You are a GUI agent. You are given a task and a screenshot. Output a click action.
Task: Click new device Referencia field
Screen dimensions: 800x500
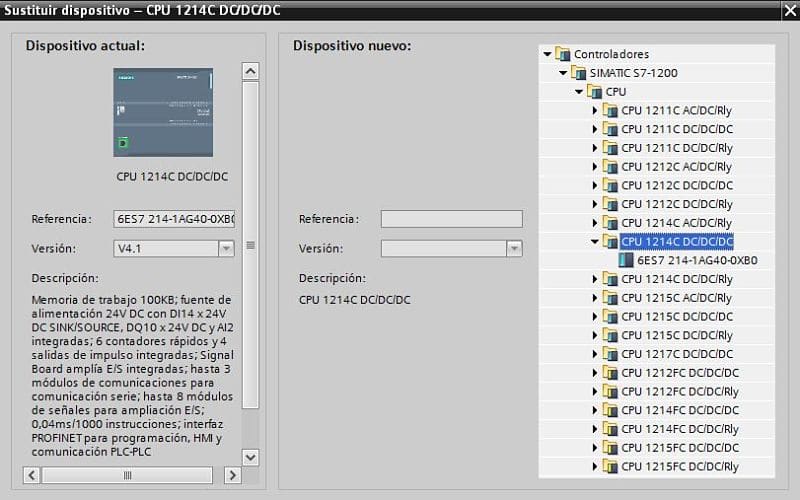click(x=452, y=219)
